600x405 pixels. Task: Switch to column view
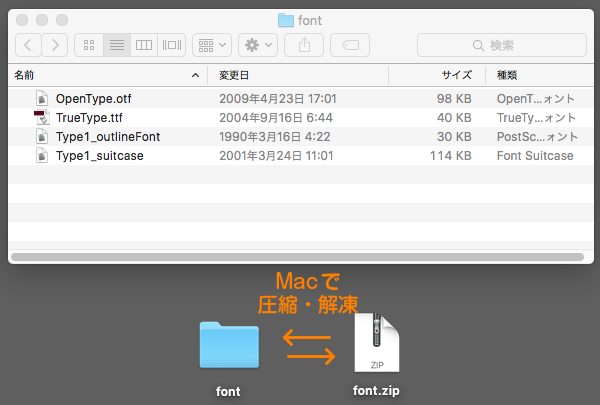click(144, 45)
